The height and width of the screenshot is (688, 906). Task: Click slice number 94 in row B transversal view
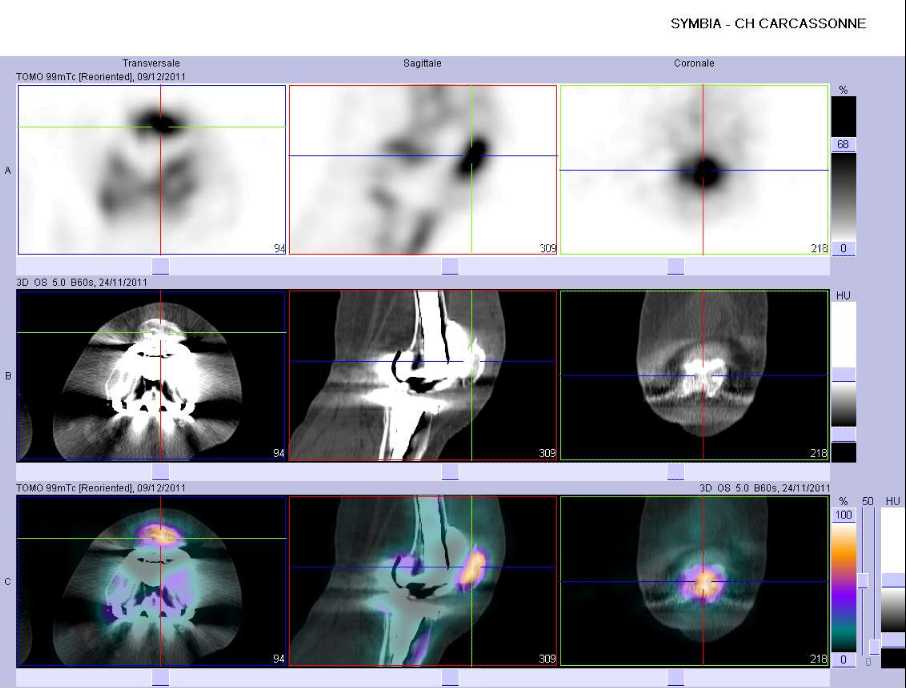(279, 453)
